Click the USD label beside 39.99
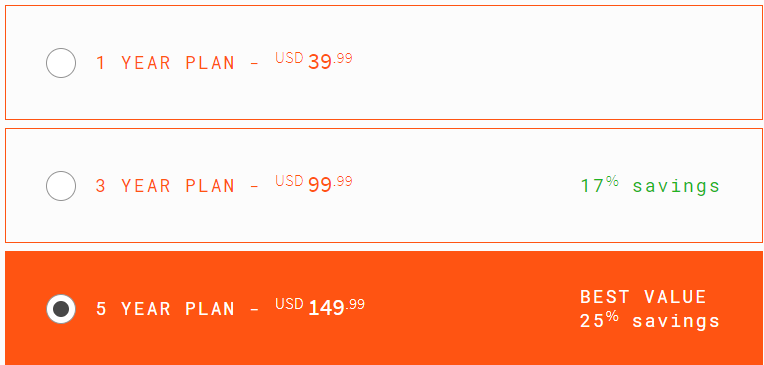The width and height of the screenshot is (764, 365). click(x=289, y=58)
